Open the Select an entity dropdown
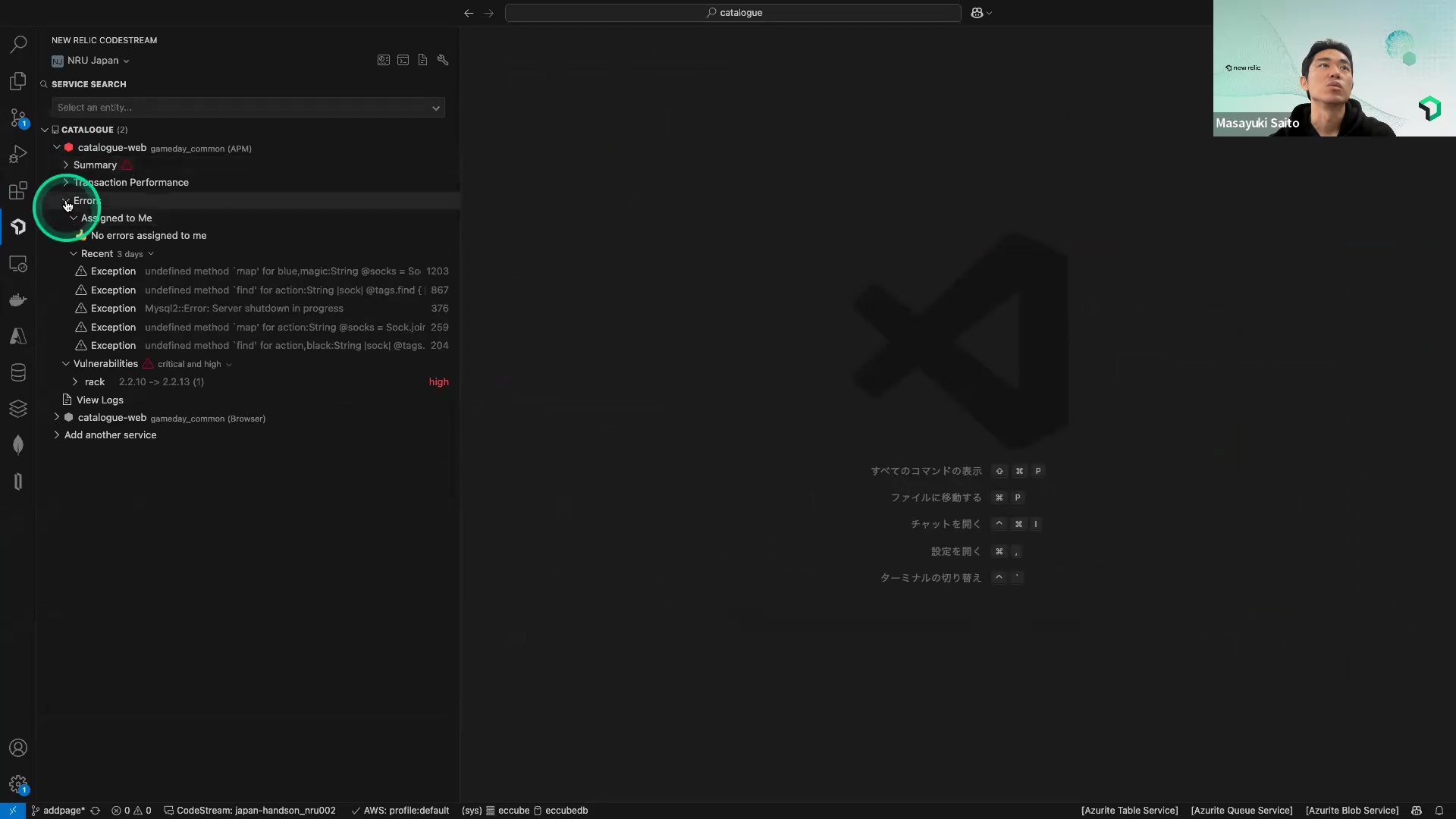Viewport: 1456px width, 819px height. [x=248, y=108]
